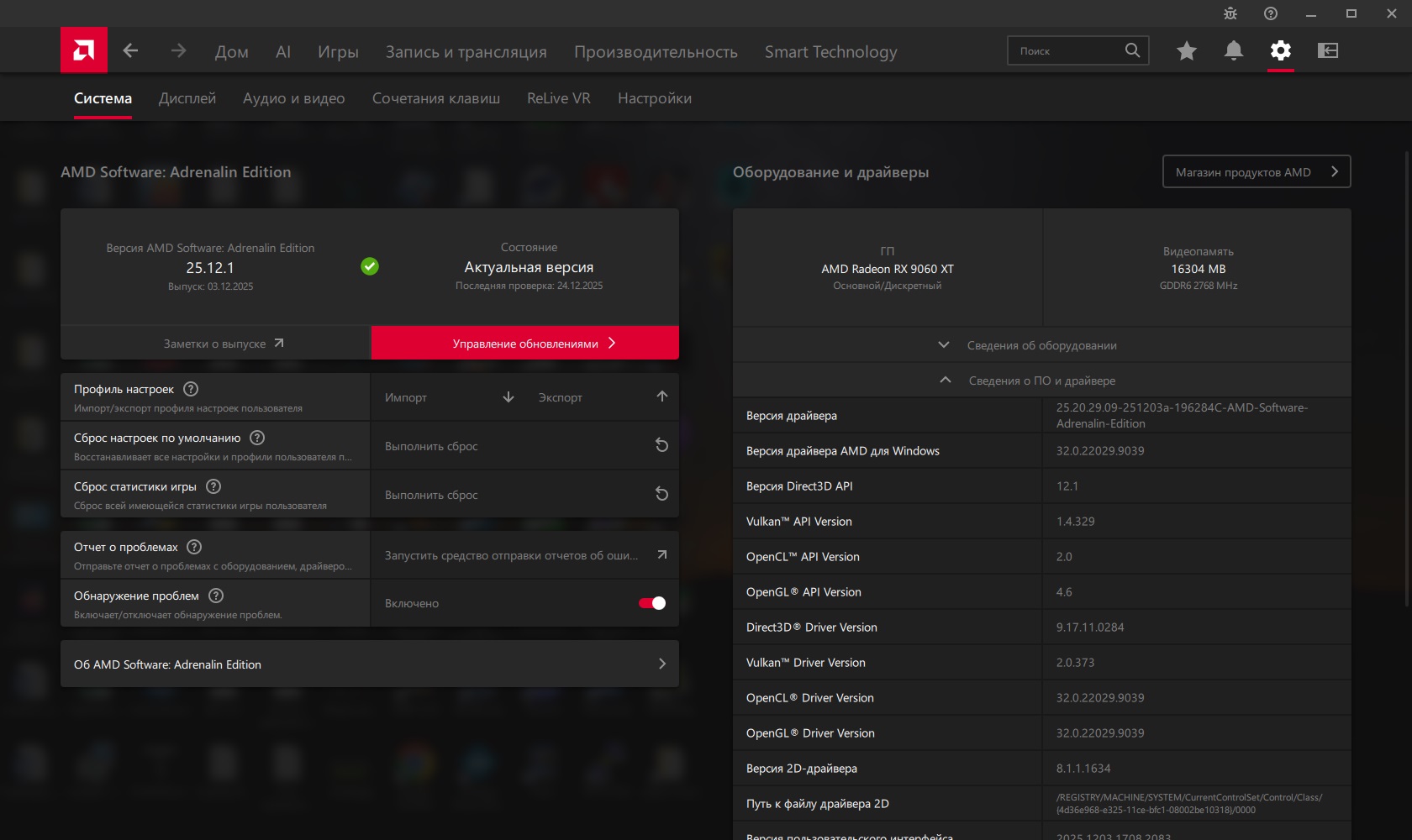The image size is (1412, 840).
Task: Click the Импорт down-arrow icon
Action: coord(508,396)
